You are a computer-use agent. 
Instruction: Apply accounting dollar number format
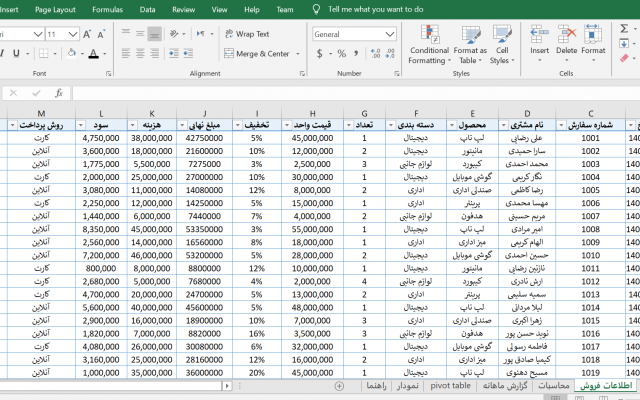(x=319, y=53)
